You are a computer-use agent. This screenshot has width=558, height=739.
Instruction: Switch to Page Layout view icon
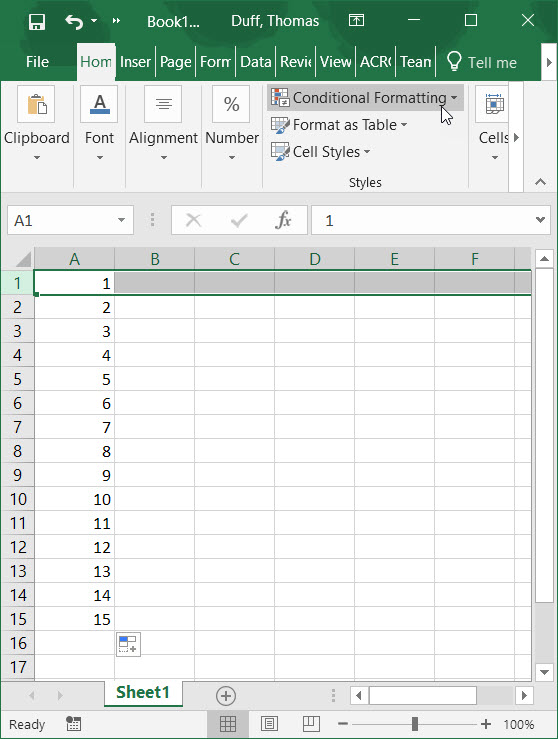pyautogui.click(x=269, y=723)
